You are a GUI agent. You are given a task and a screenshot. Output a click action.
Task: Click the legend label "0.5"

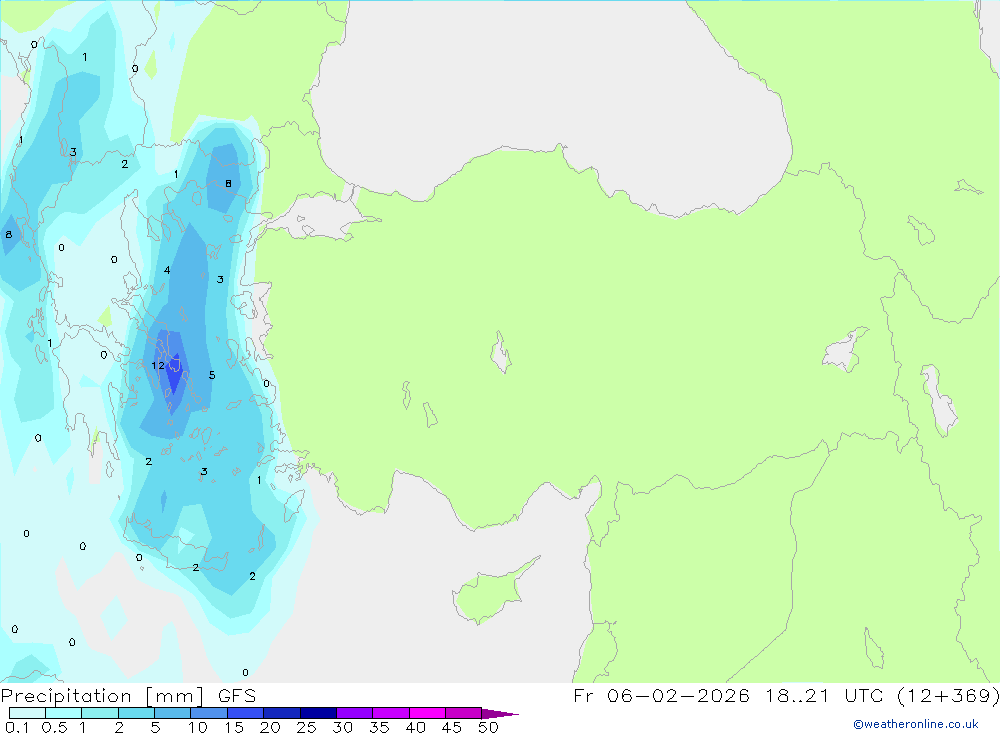[x=54, y=727]
